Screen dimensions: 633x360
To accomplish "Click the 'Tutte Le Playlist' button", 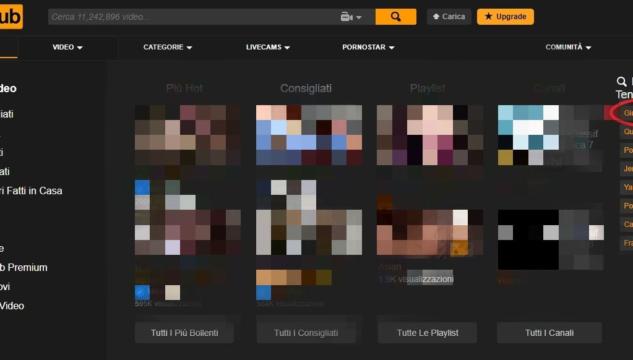I will [428, 333].
